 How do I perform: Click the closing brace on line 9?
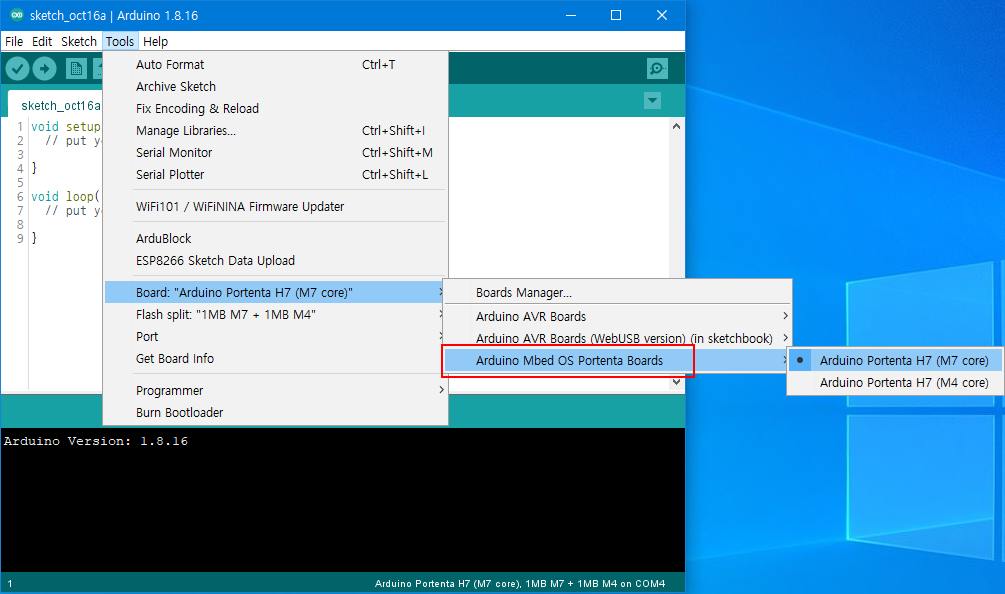[34, 238]
